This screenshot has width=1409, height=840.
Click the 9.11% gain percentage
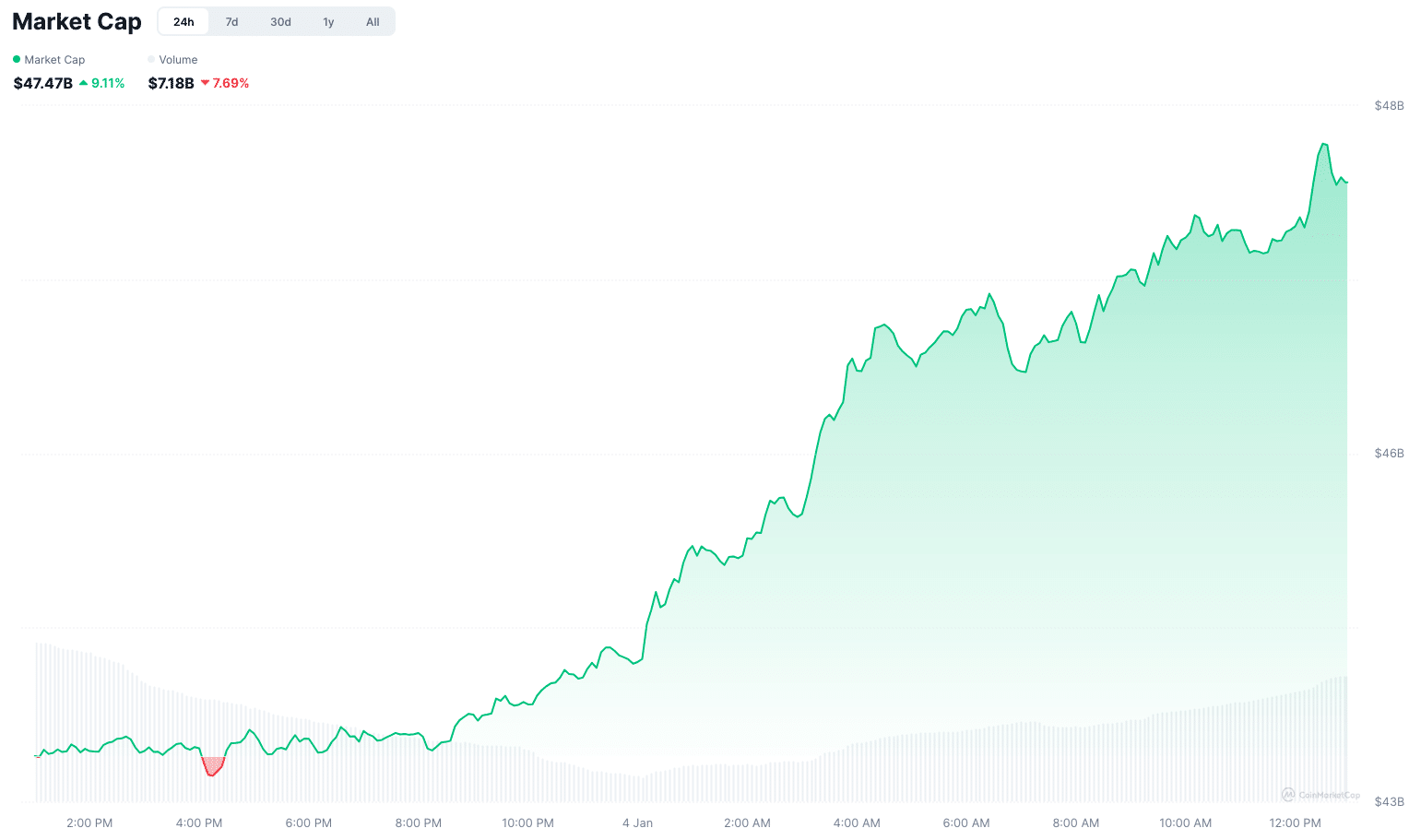(110, 83)
